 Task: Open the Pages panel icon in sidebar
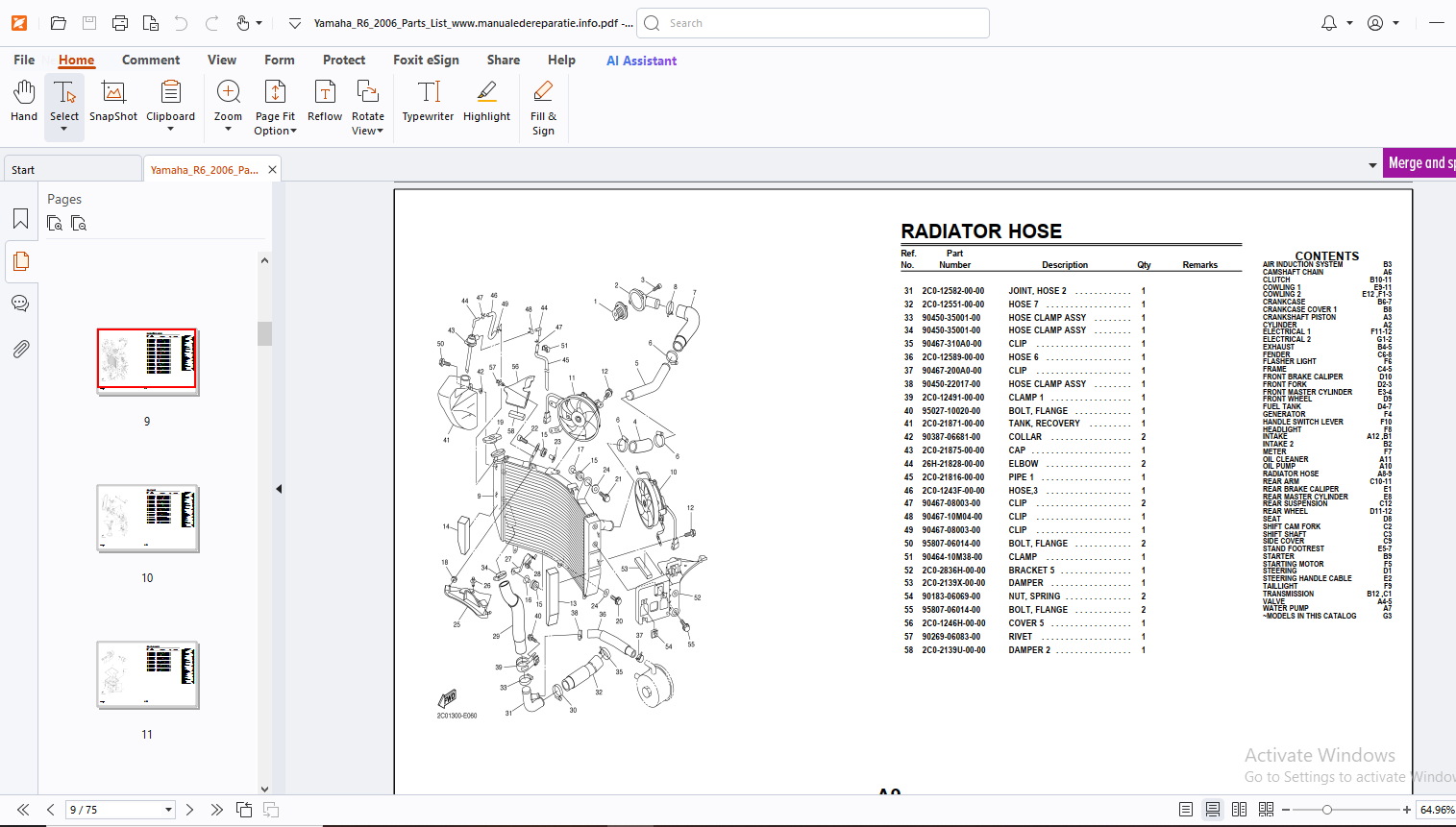click(x=20, y=261)
